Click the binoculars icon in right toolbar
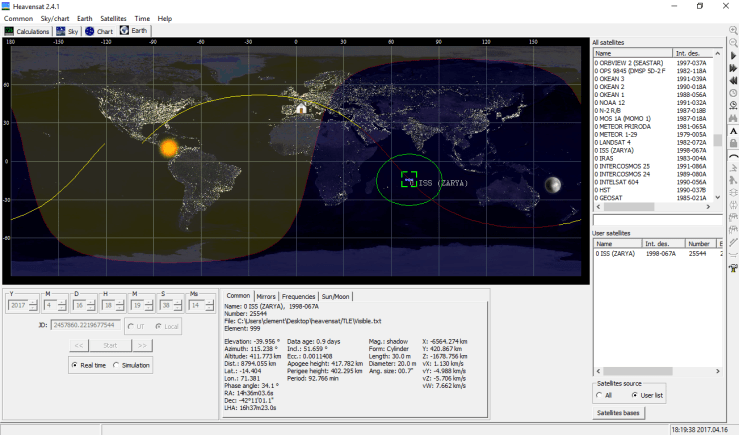739x435 pixels. point(733,118)
